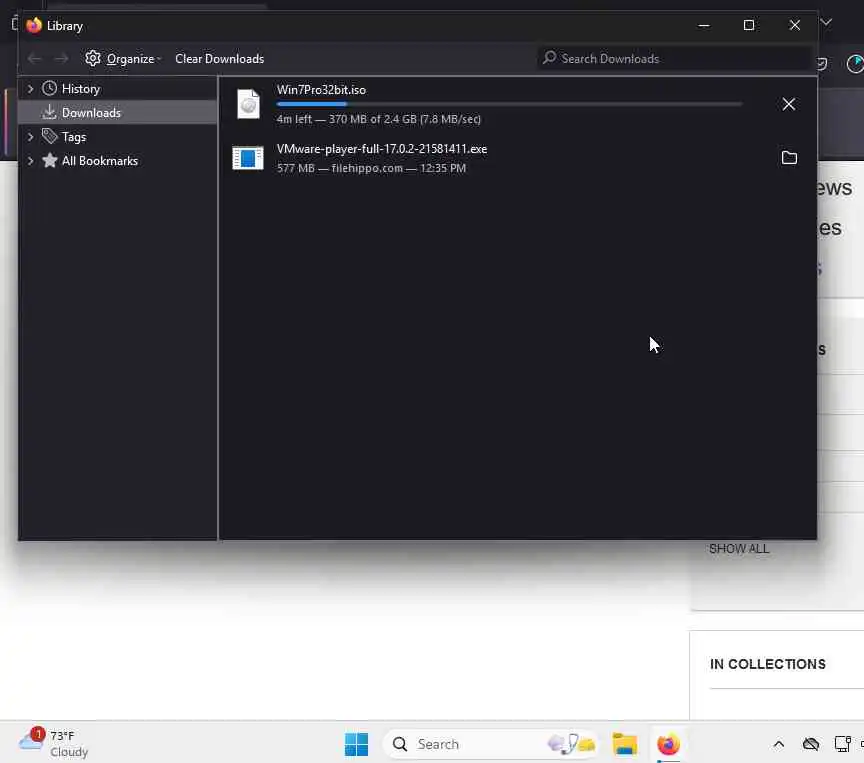
Task: Click the '577 MB — filehippo.com' details text
Action: coord(371,168)
